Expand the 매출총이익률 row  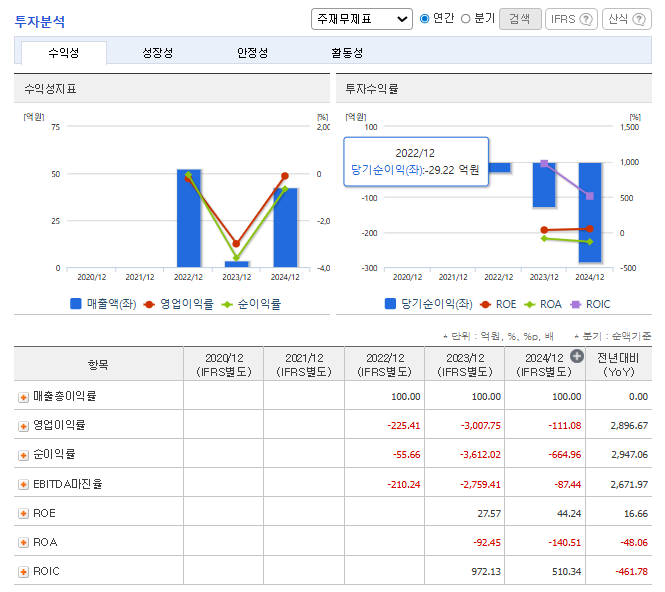click(x=23, y=397)
